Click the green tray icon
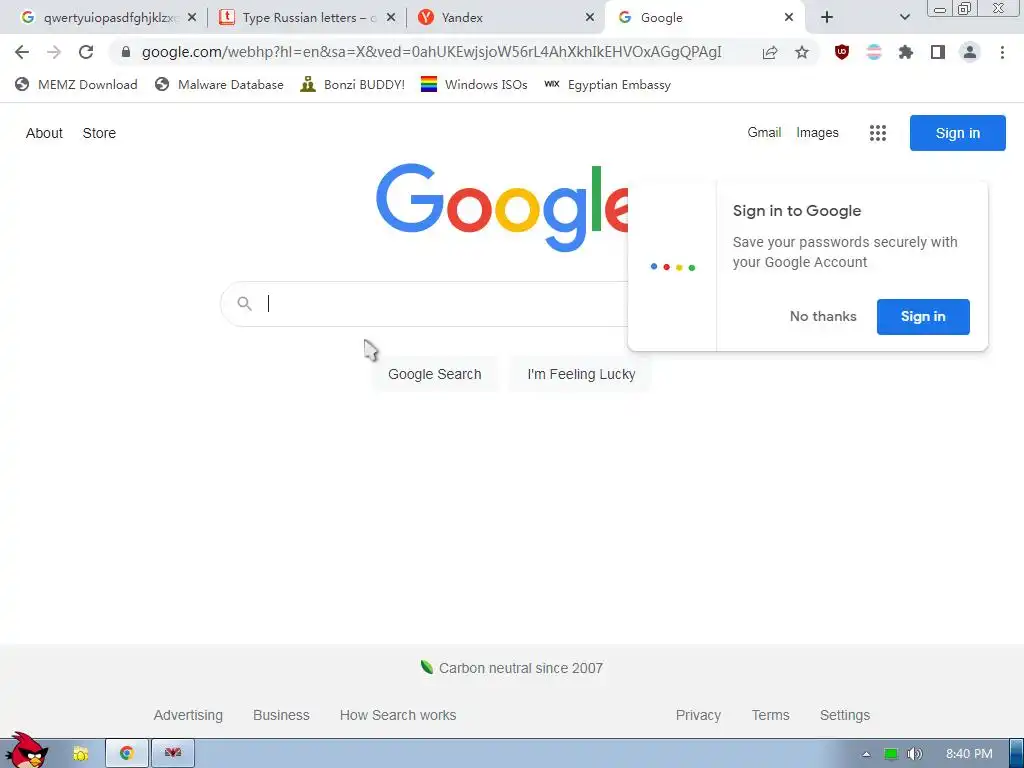This screenshot has width=1024, height=768. (x=890, y=754)
